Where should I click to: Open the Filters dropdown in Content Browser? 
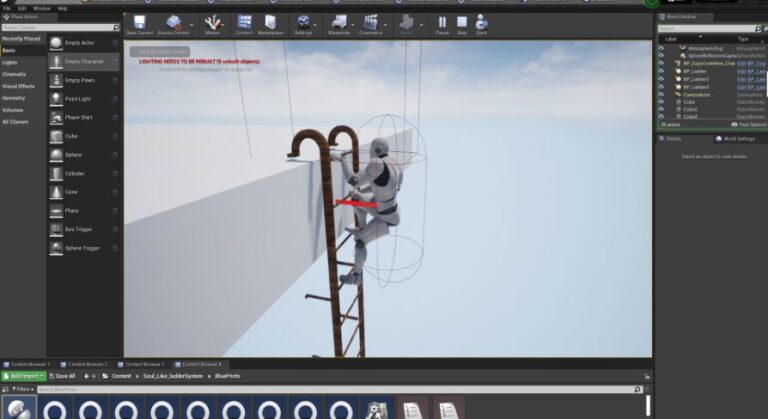tap(23, 389)
